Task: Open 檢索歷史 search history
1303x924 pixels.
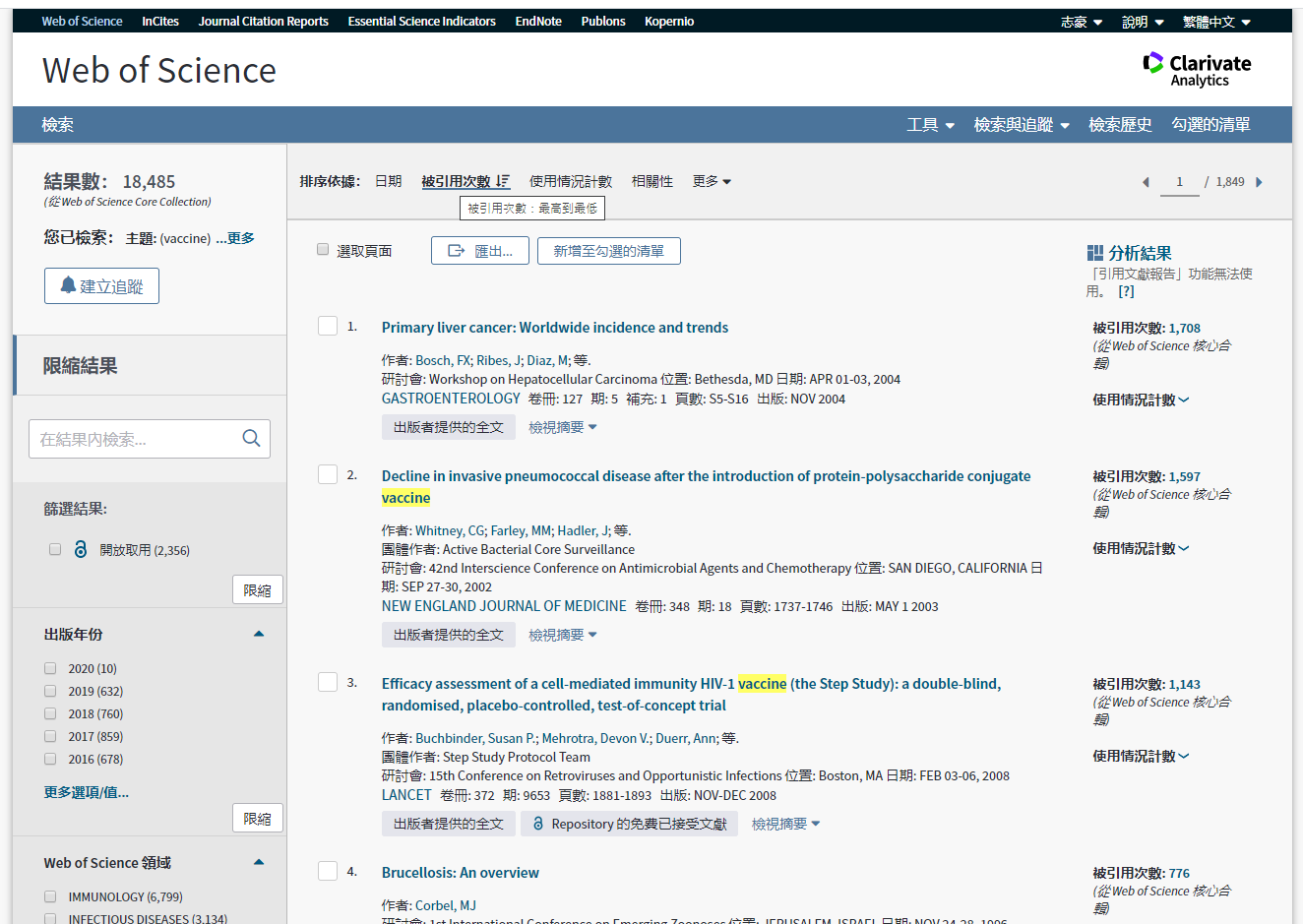Action: (x=1120, y=125)
